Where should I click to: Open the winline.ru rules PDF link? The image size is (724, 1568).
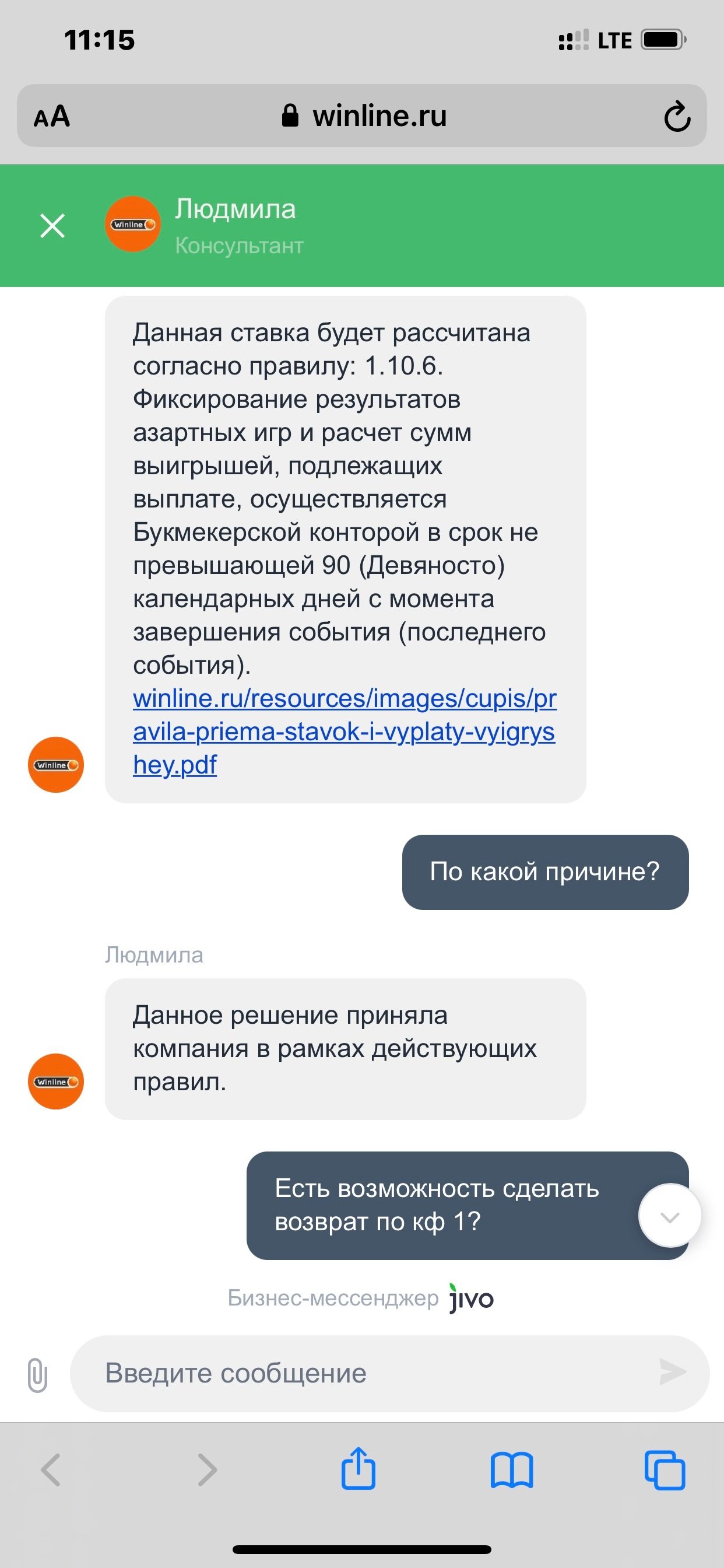click(x=344, y=731)
